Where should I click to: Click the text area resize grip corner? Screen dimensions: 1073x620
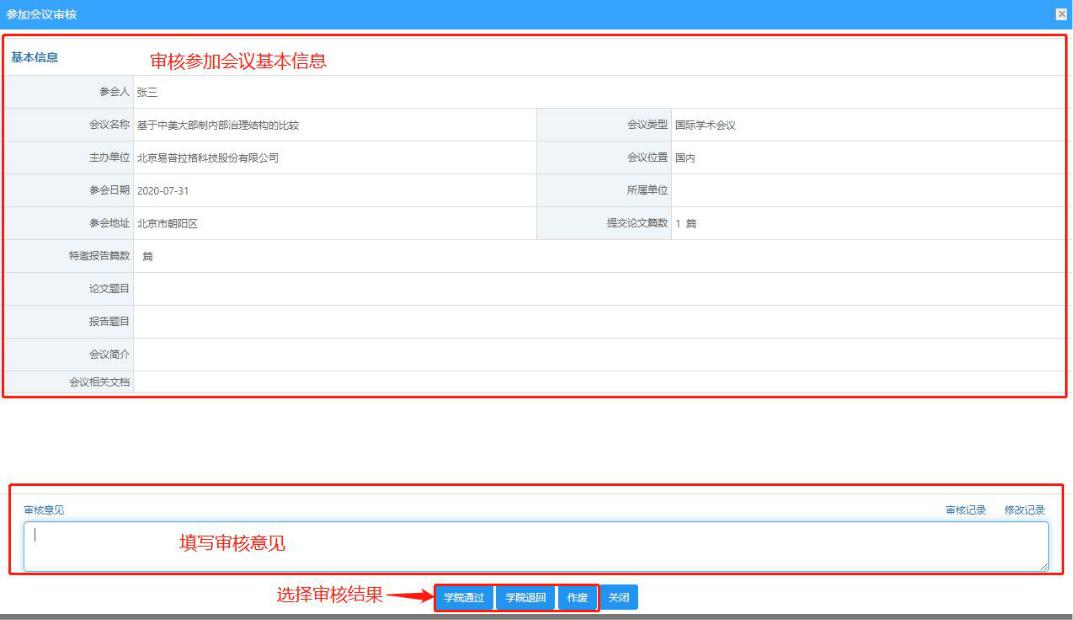coord(1044,566)
